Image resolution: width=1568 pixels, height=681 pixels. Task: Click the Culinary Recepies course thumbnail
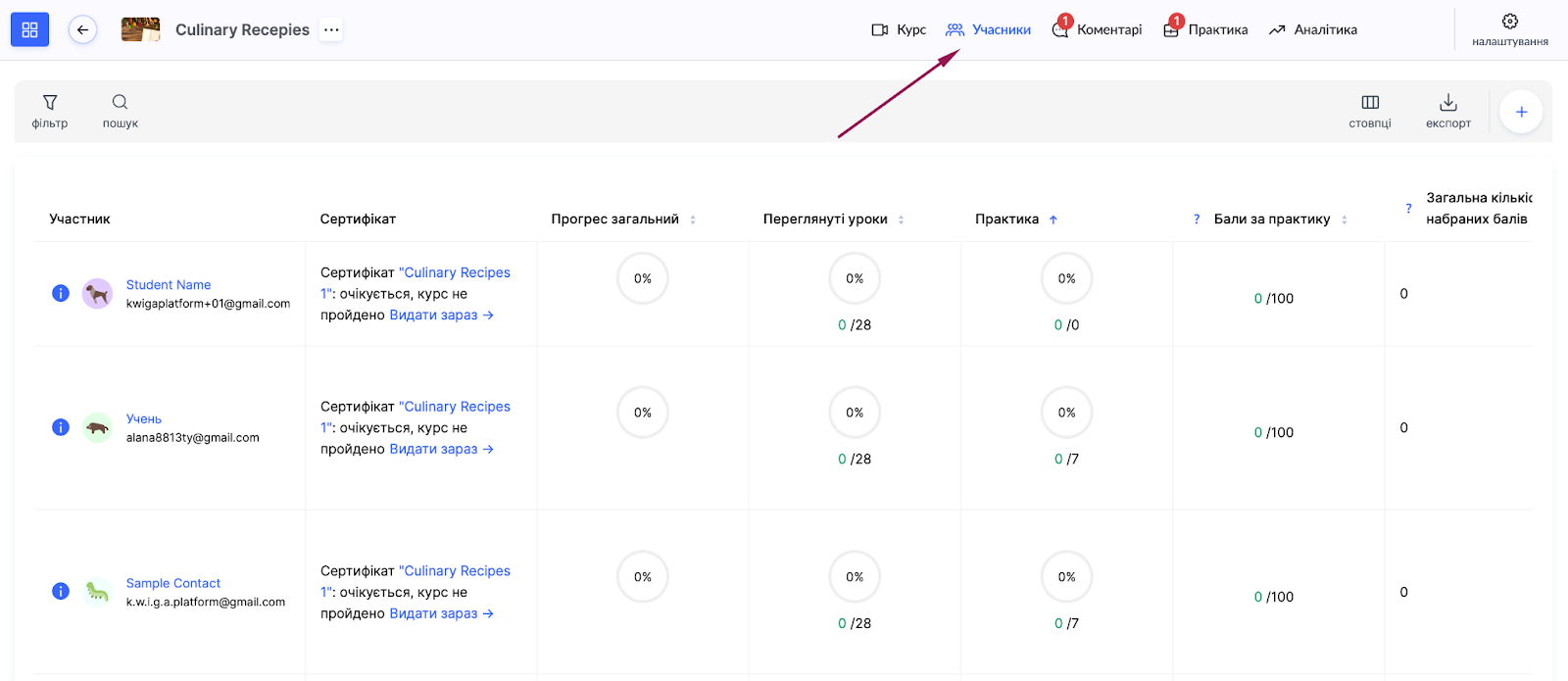pos(140,29)
